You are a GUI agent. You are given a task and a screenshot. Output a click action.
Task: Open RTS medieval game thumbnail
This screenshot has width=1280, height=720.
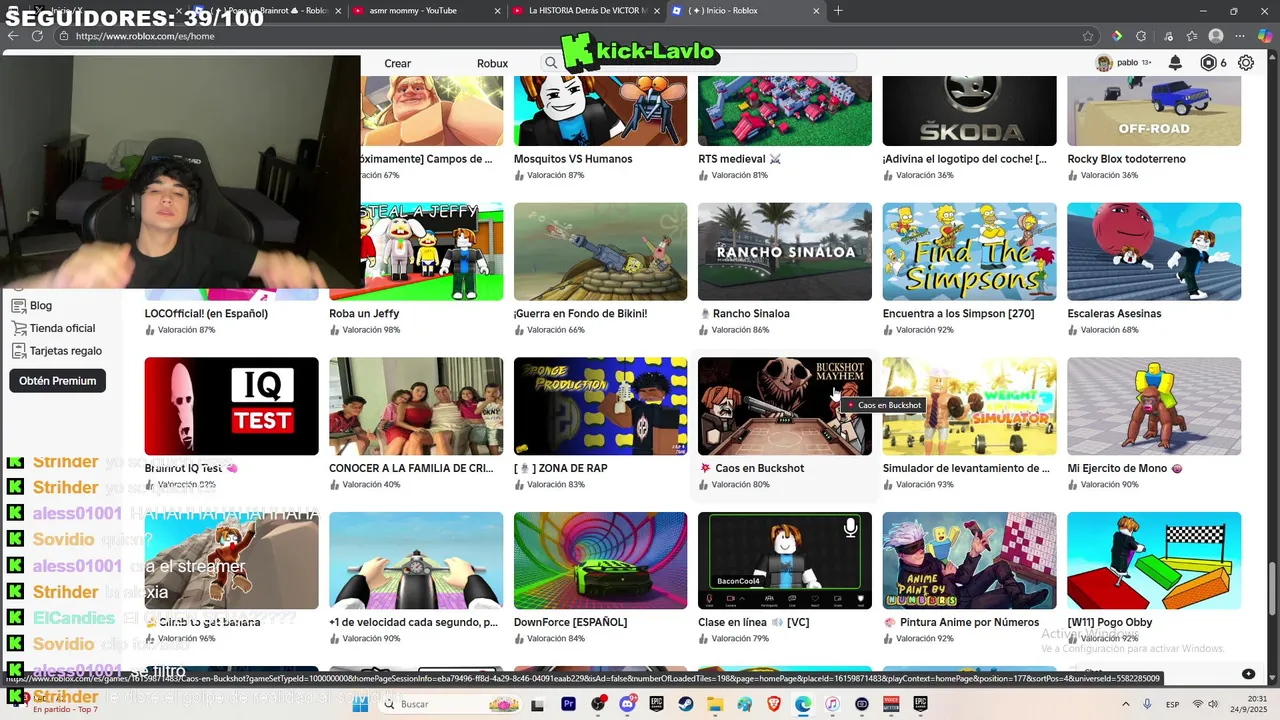pos(785,111)
